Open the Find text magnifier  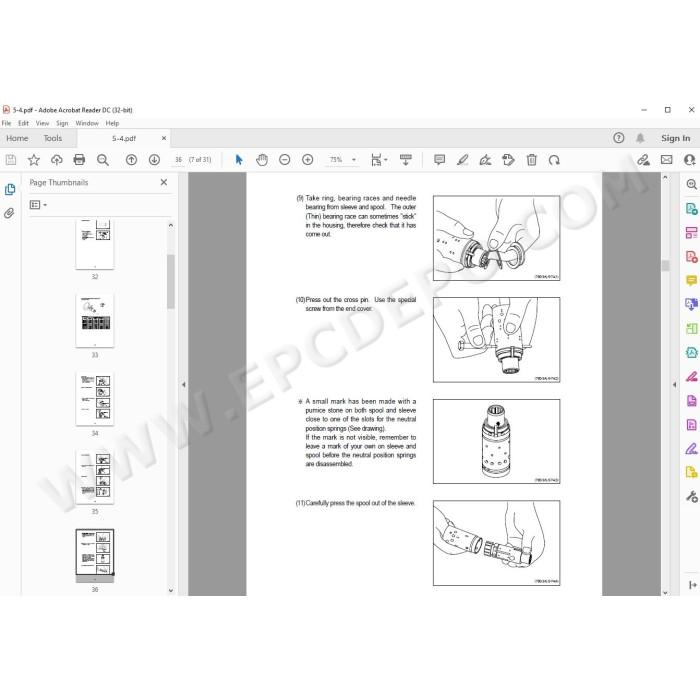(103, 160)
